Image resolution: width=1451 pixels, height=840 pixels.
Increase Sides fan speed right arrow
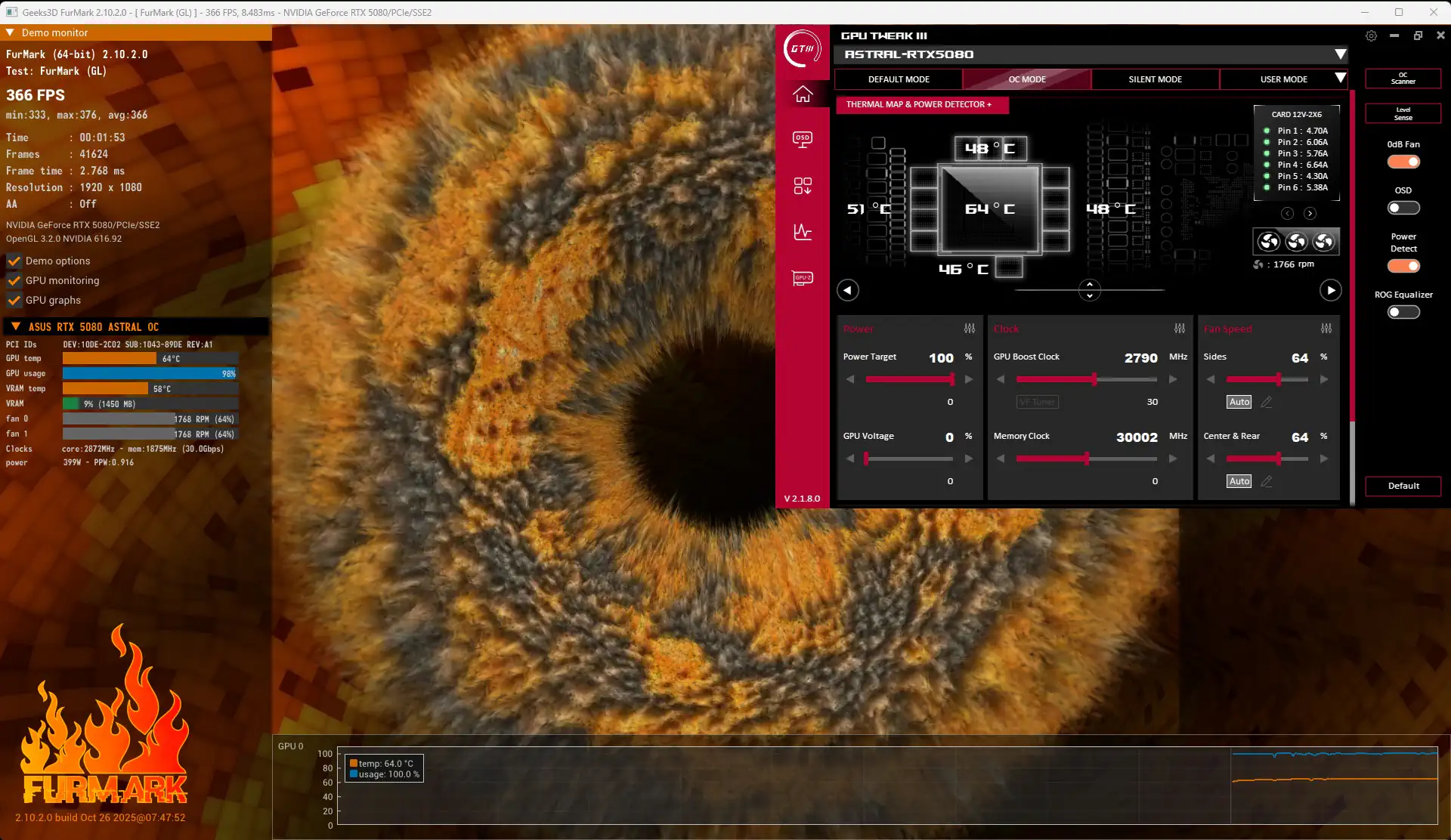click(1324, 379)
